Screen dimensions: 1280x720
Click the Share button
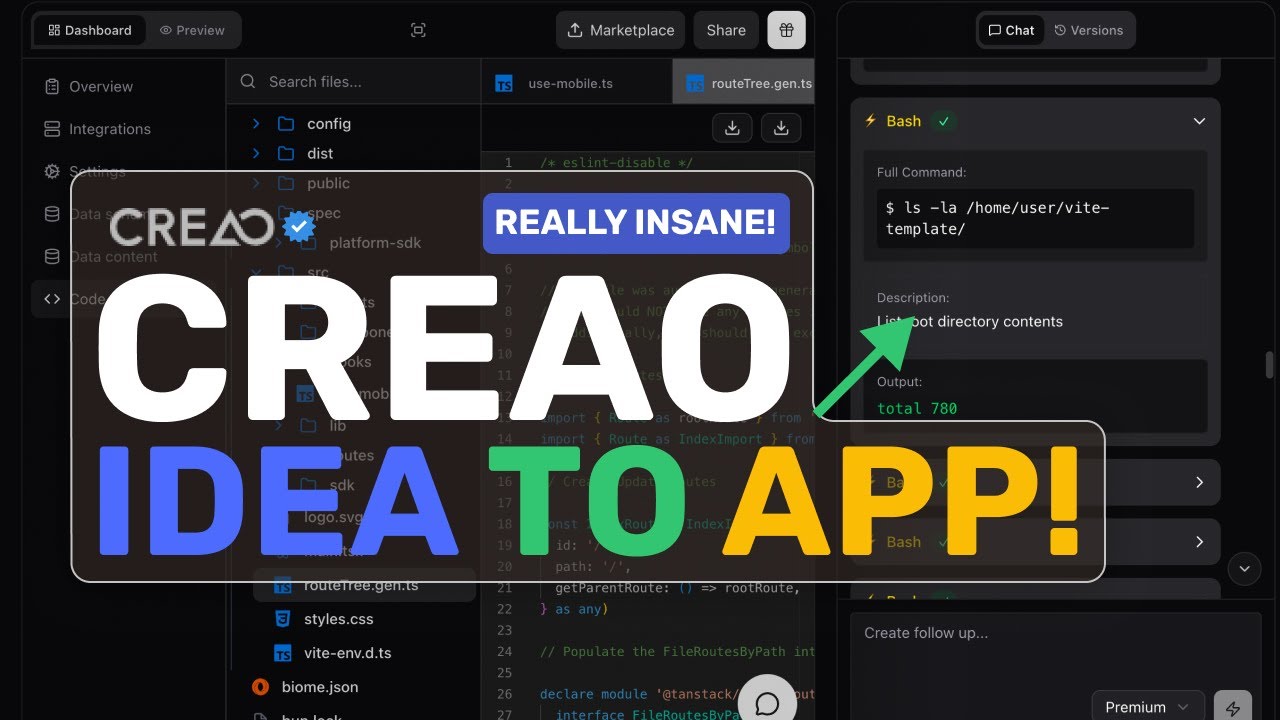[x=726, y=30]
